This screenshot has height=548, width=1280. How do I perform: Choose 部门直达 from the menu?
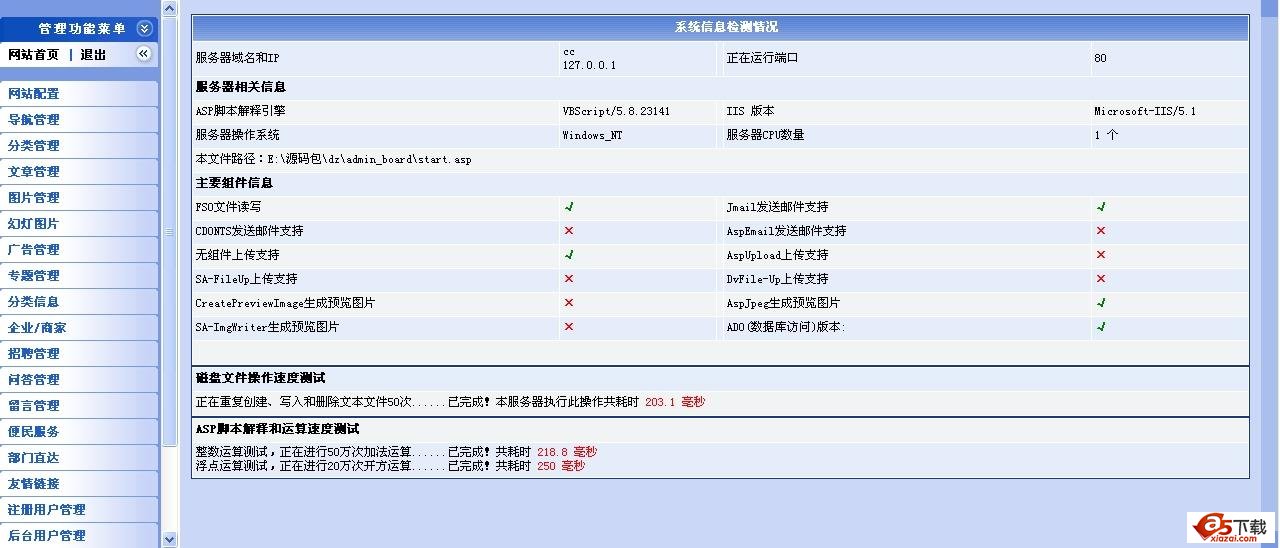pos(79,457)
